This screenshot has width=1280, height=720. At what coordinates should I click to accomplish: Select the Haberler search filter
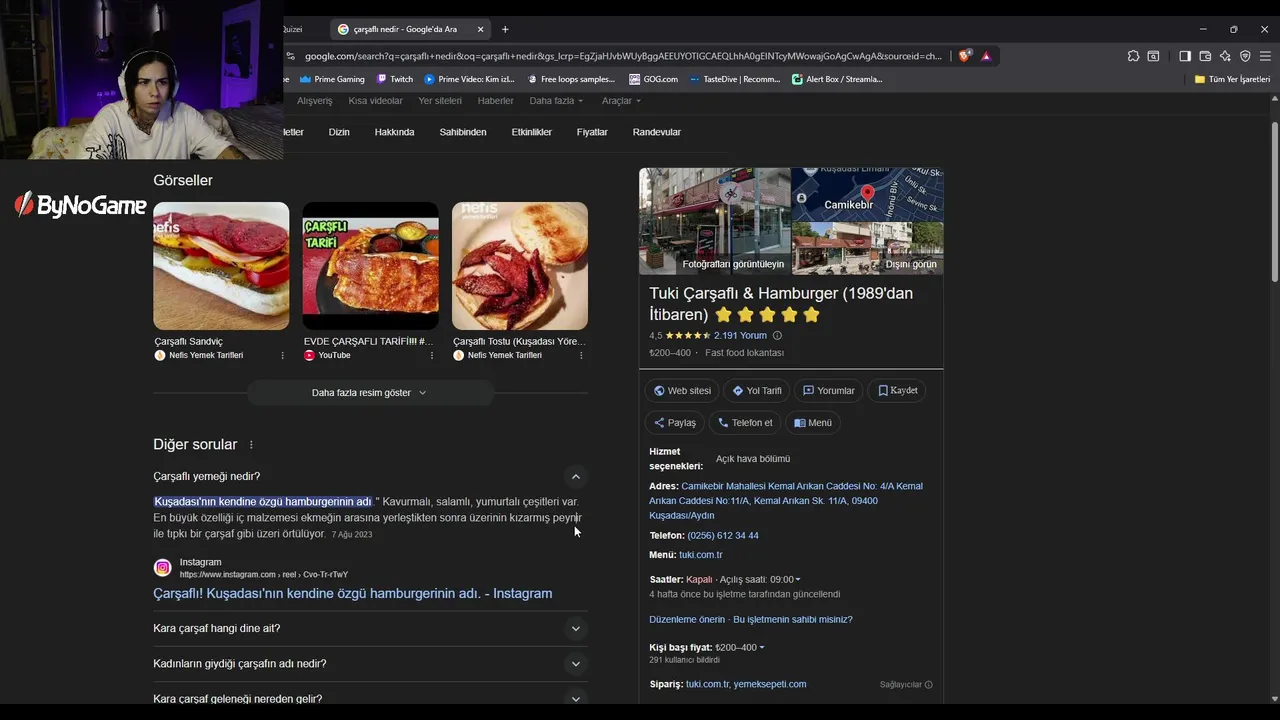pos(495,101)
